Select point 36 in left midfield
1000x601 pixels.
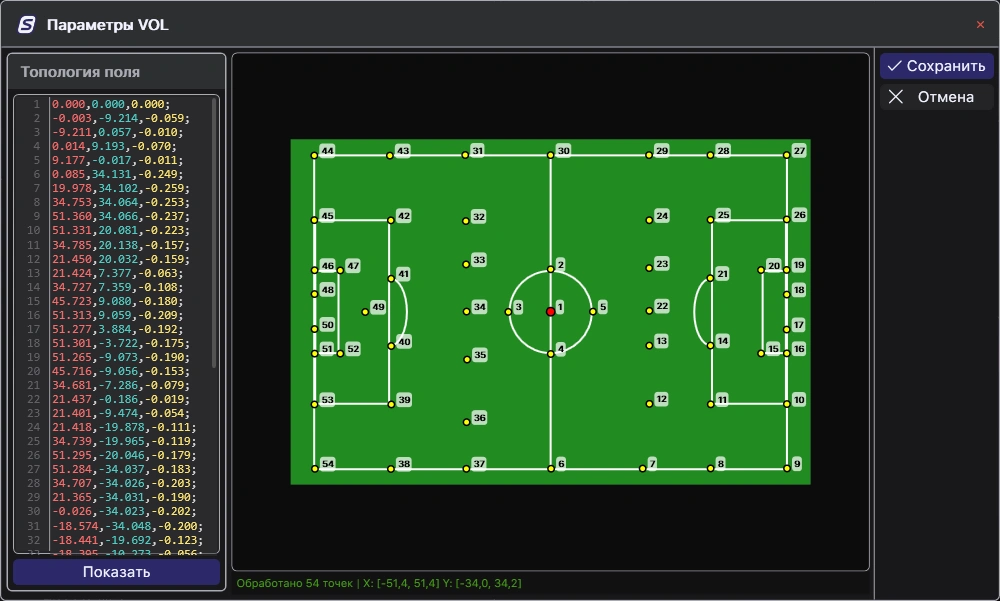click(466, 422)
